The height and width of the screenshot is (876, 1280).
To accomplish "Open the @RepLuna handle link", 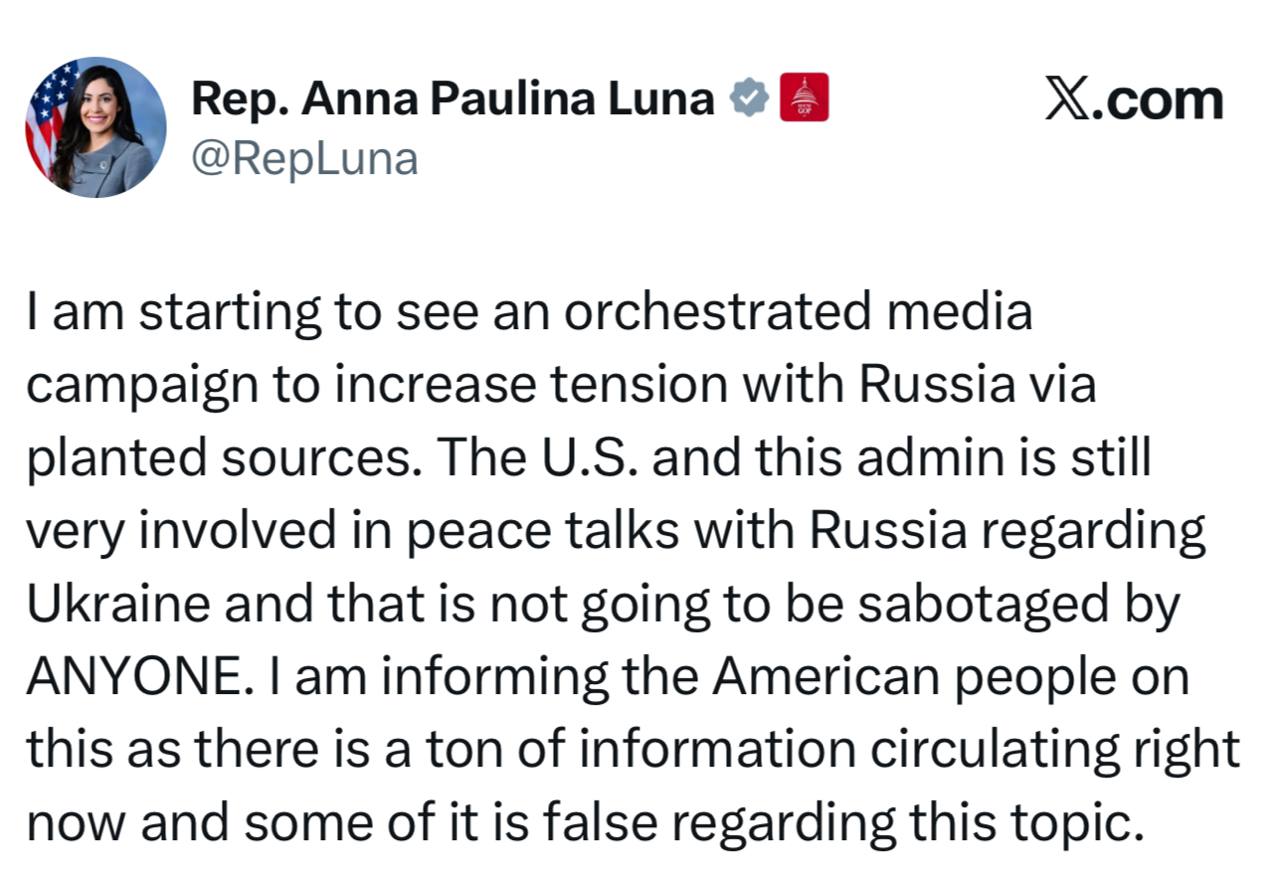I will (304, 158).
